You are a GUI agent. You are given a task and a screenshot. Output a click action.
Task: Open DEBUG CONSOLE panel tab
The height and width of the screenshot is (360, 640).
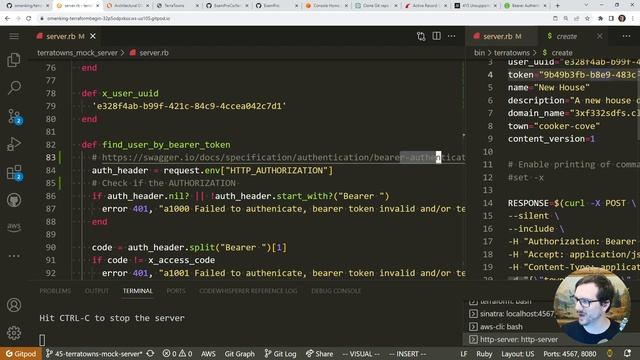tap(336, 291)
